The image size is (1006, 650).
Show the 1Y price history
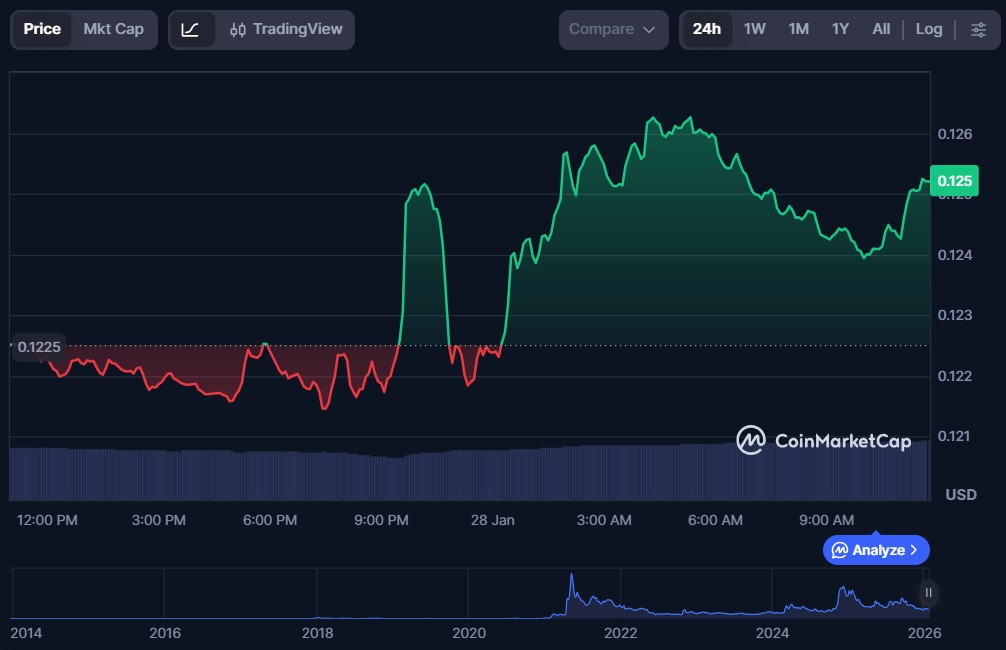[x=840, y=30]
